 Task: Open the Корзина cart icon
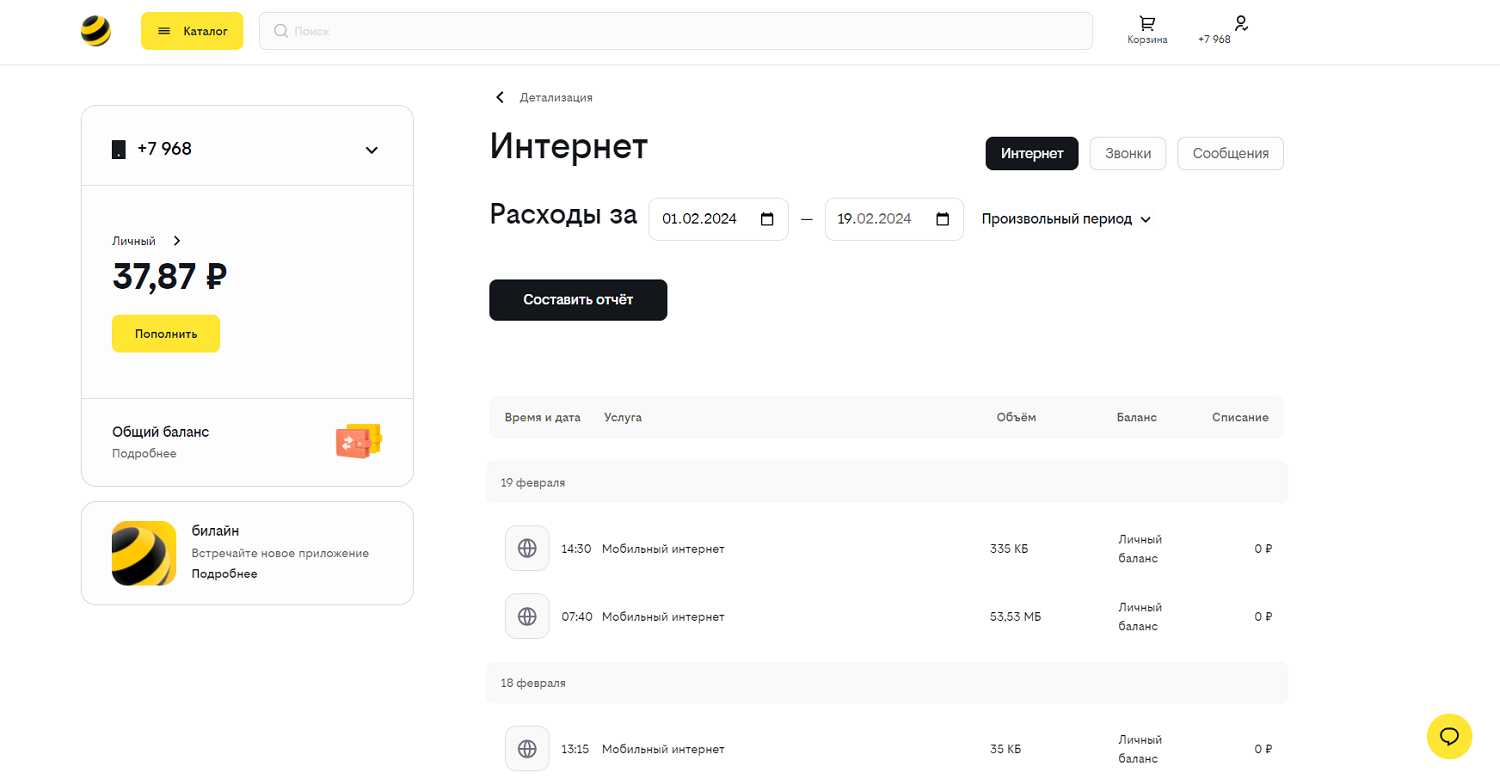(1147, 23)
